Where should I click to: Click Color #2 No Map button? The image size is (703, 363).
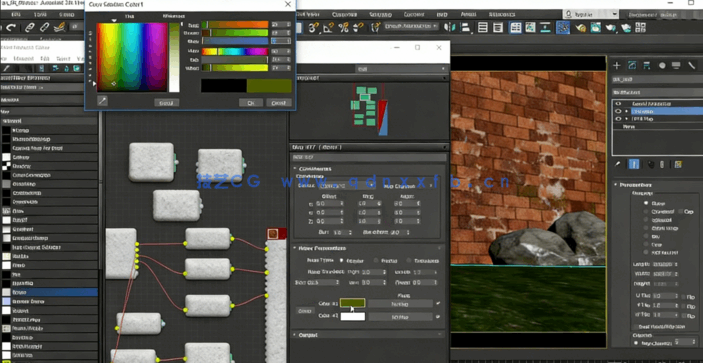pyautogui.click(x=400, y=317)
